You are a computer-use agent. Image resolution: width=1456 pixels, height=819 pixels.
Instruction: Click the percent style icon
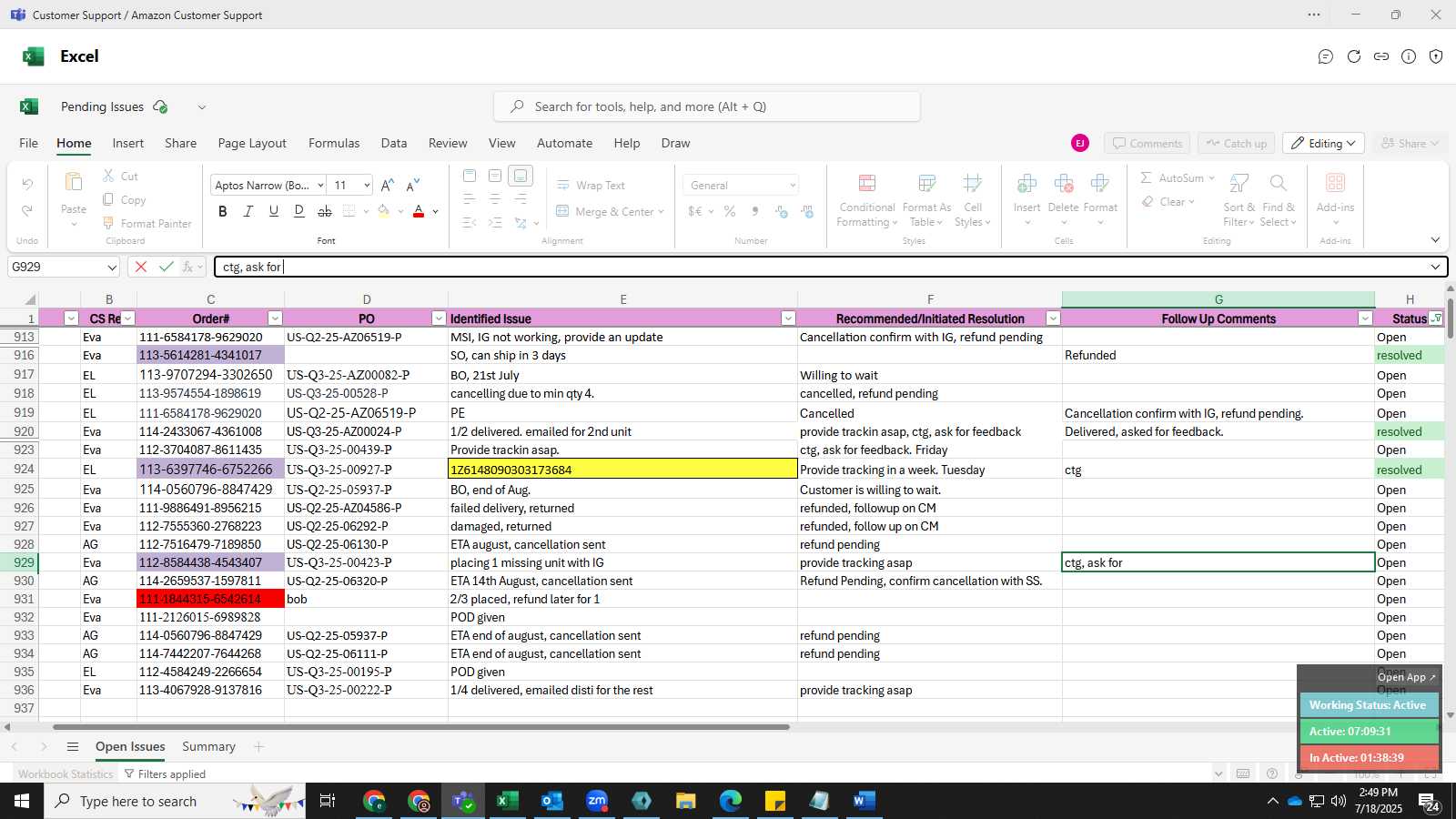coord(730,211)
